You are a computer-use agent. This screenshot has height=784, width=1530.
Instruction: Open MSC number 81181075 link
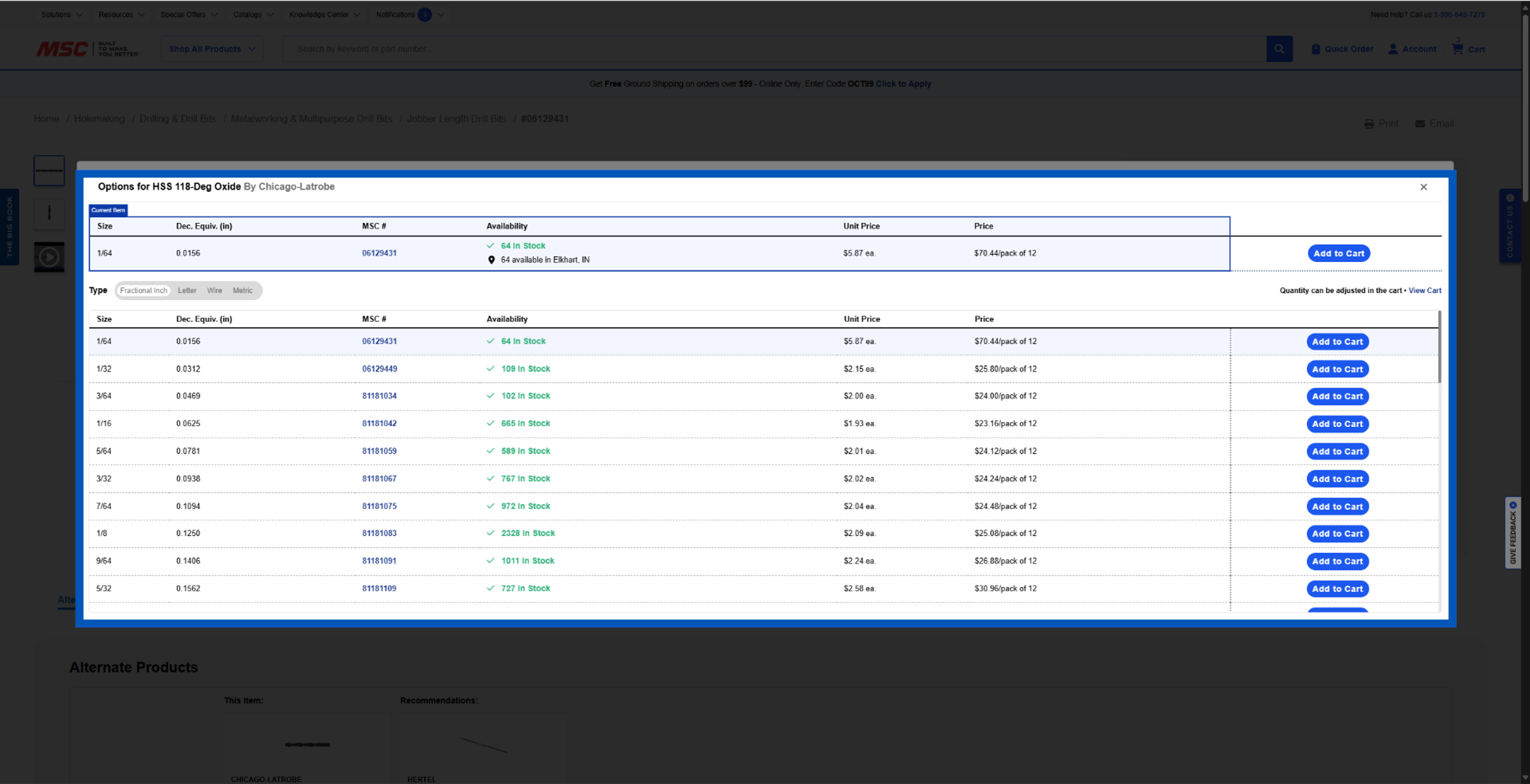[x=379, y=506]
